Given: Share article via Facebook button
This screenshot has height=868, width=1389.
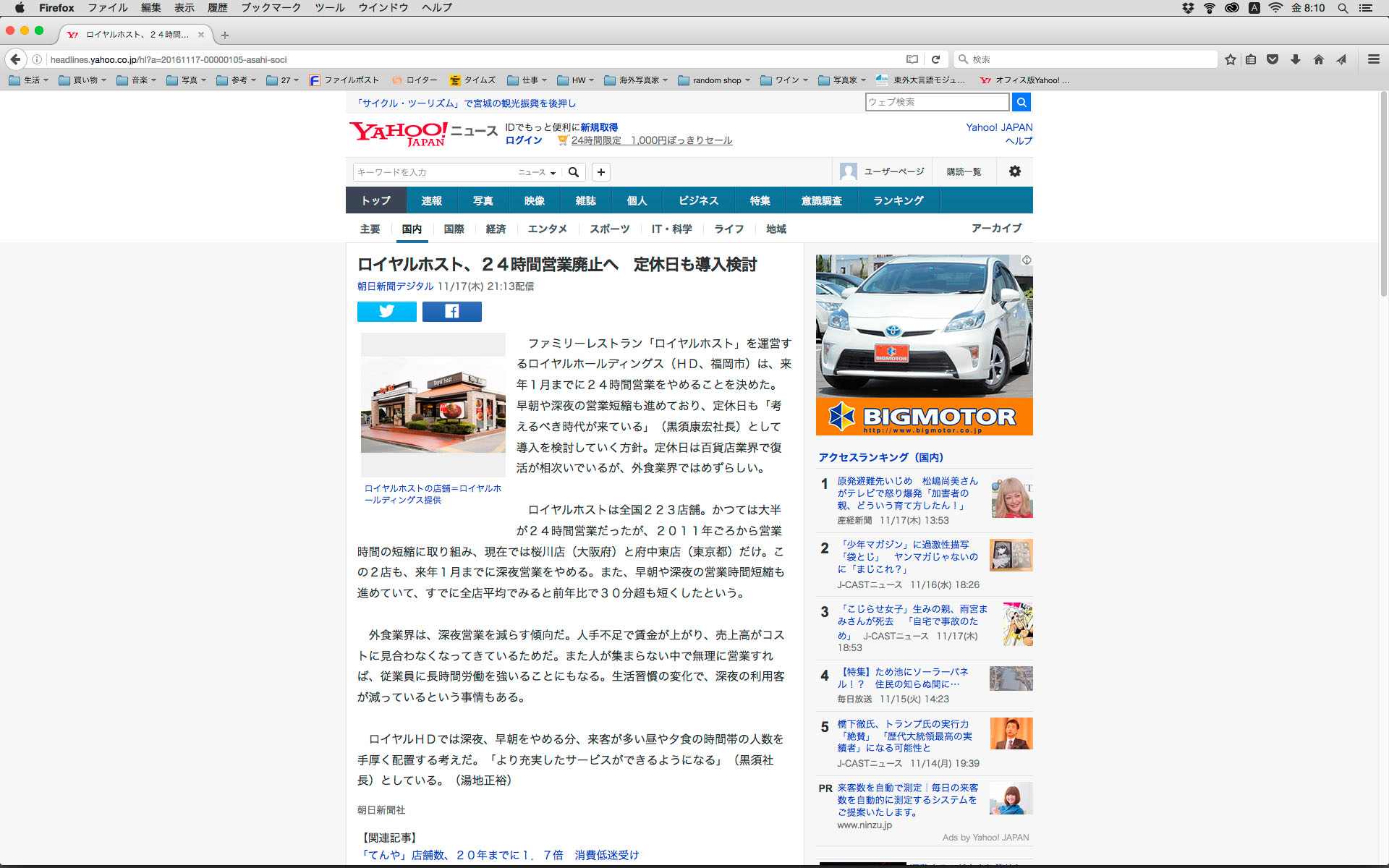Looking at the screenshot, I should [x=451, y=312].
